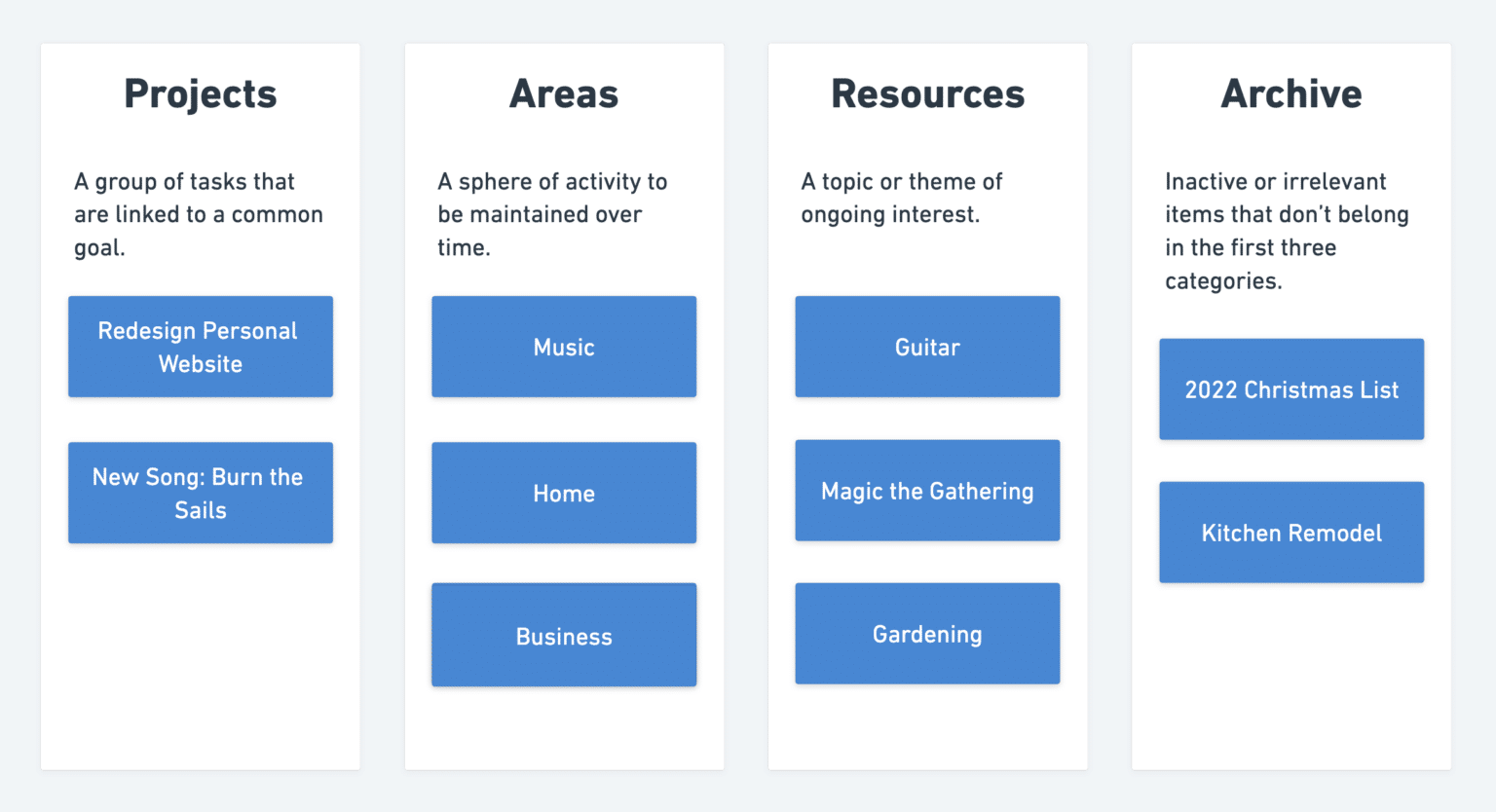This screenshot has width=1496, height=812.
Task: Choose the Business area button
Action: [563, 636]
